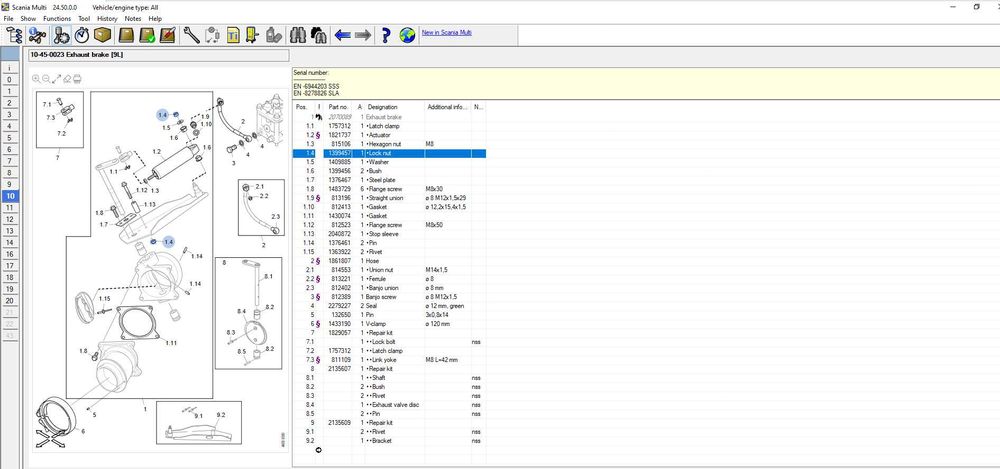Click the blue back arrow
1000x469 pixels.
(342, 37)
